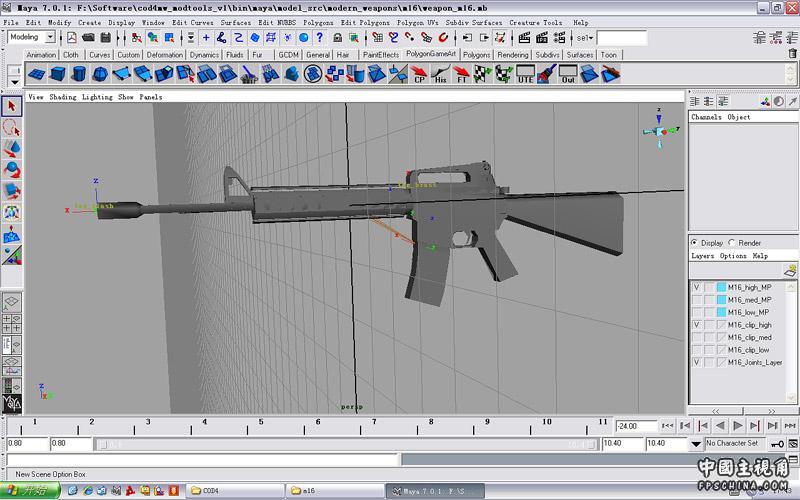
Task: Show the M16_clip_low layer
Action: 697,350
